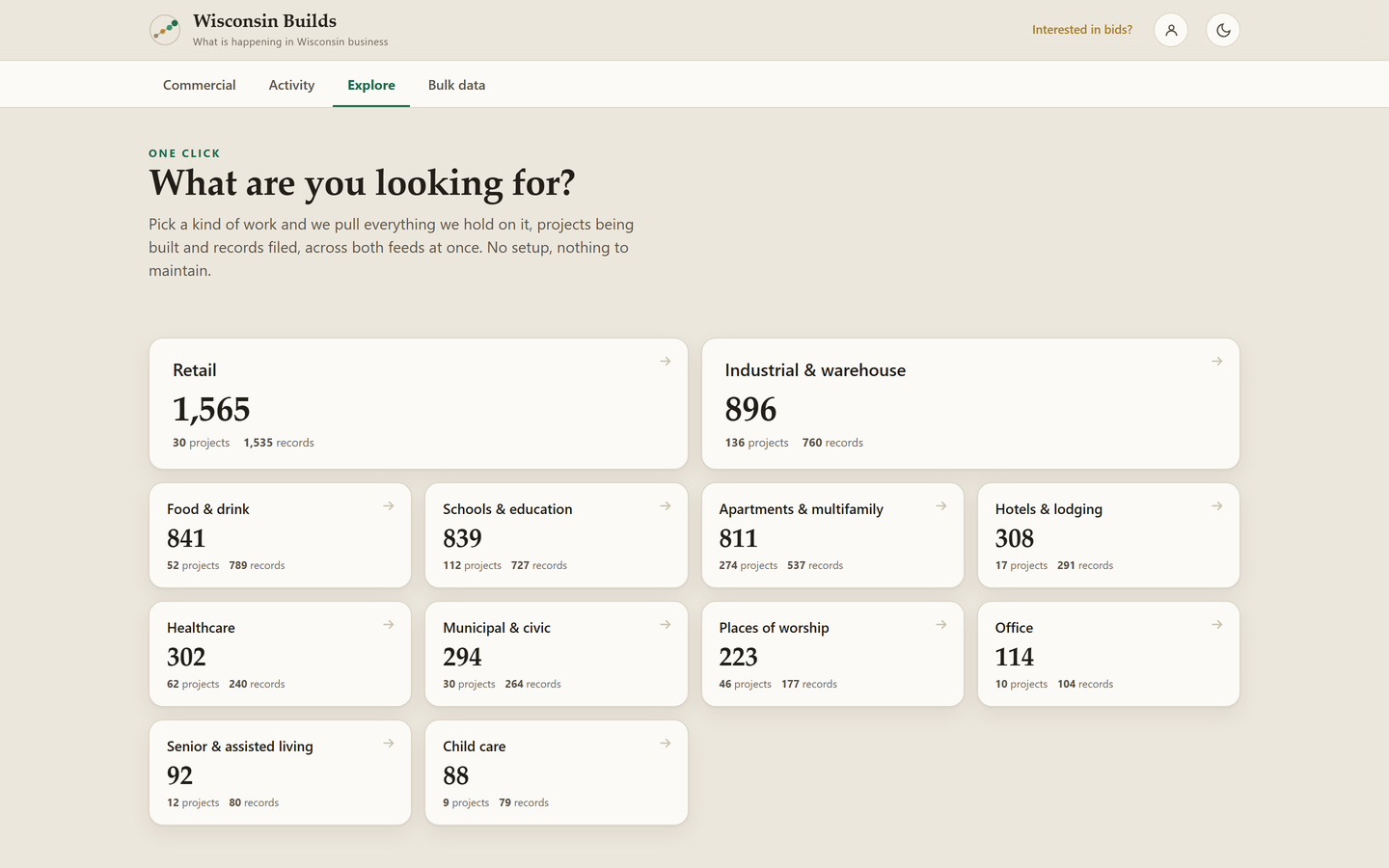Screen dimensions: 1389x868
Task: Click the Child care total 88
Action: pos(455,775)
